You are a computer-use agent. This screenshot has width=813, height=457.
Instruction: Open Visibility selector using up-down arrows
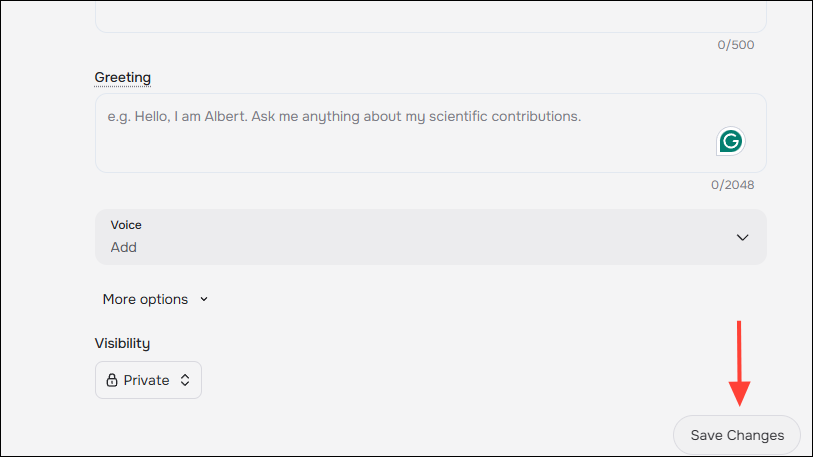click(x=184, y=380)
